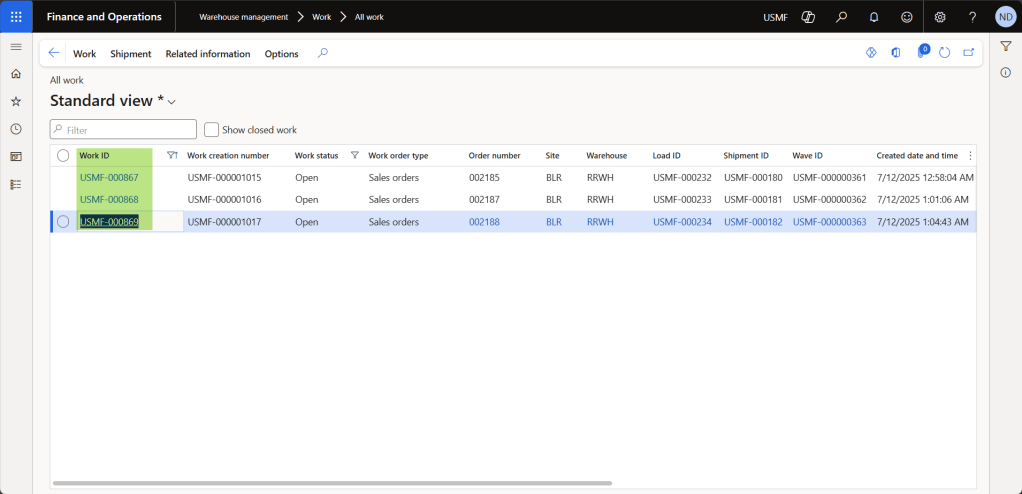1022x494 pixels.
Task: Open work ID link USMF-000867
Action: pyautogui.click(x=109, y=178)
